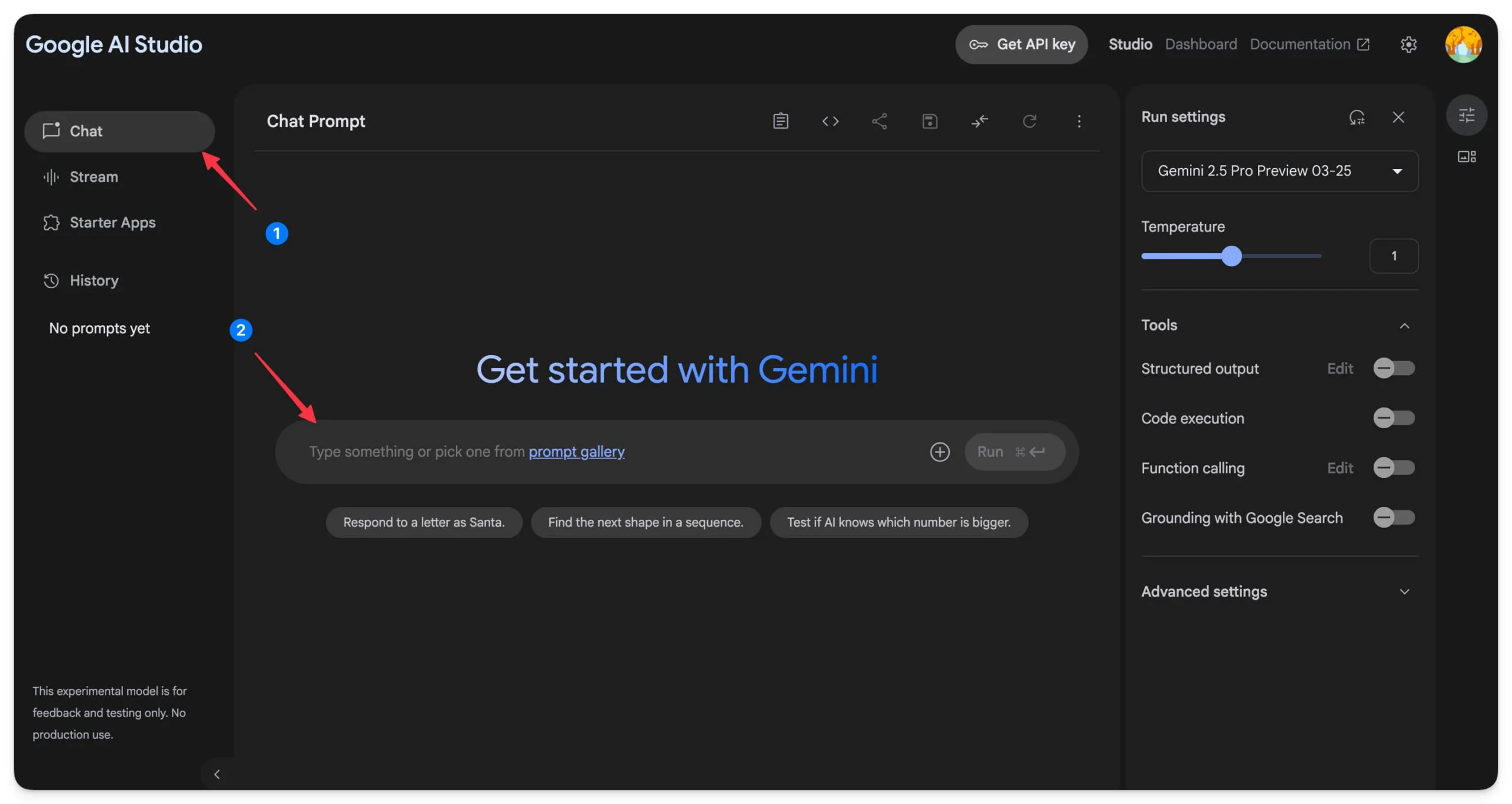This screenshot has width=1512, height=804.
Task: Click the share prompt icon
Action: pyautogui.click(x=879, y=121)
